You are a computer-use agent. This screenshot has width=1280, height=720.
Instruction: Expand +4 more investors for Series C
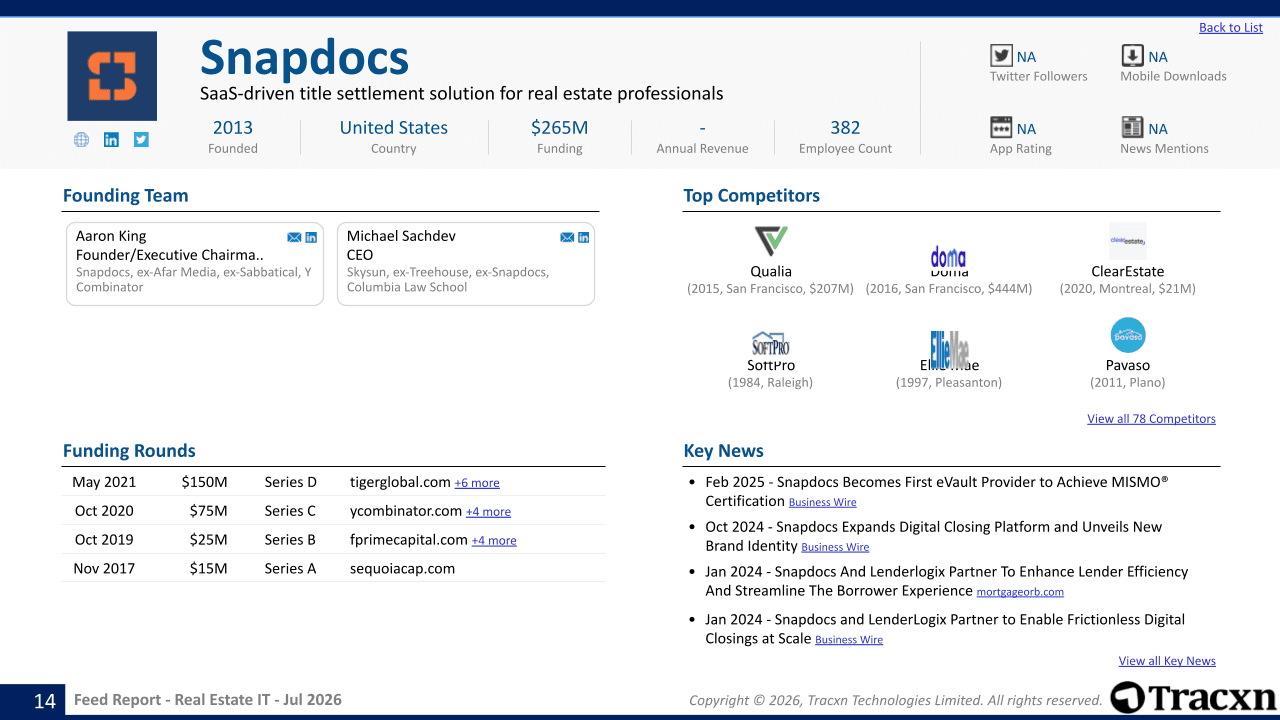(488, 512)
